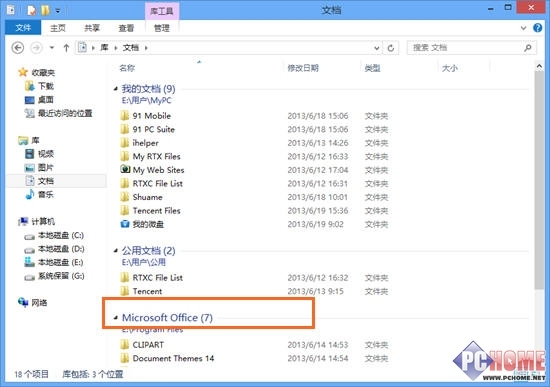Screen dimensions: 550x387
Task: Open 系统保留 (G:) drive
Action: pyautogui.click(x=61, y=276)
